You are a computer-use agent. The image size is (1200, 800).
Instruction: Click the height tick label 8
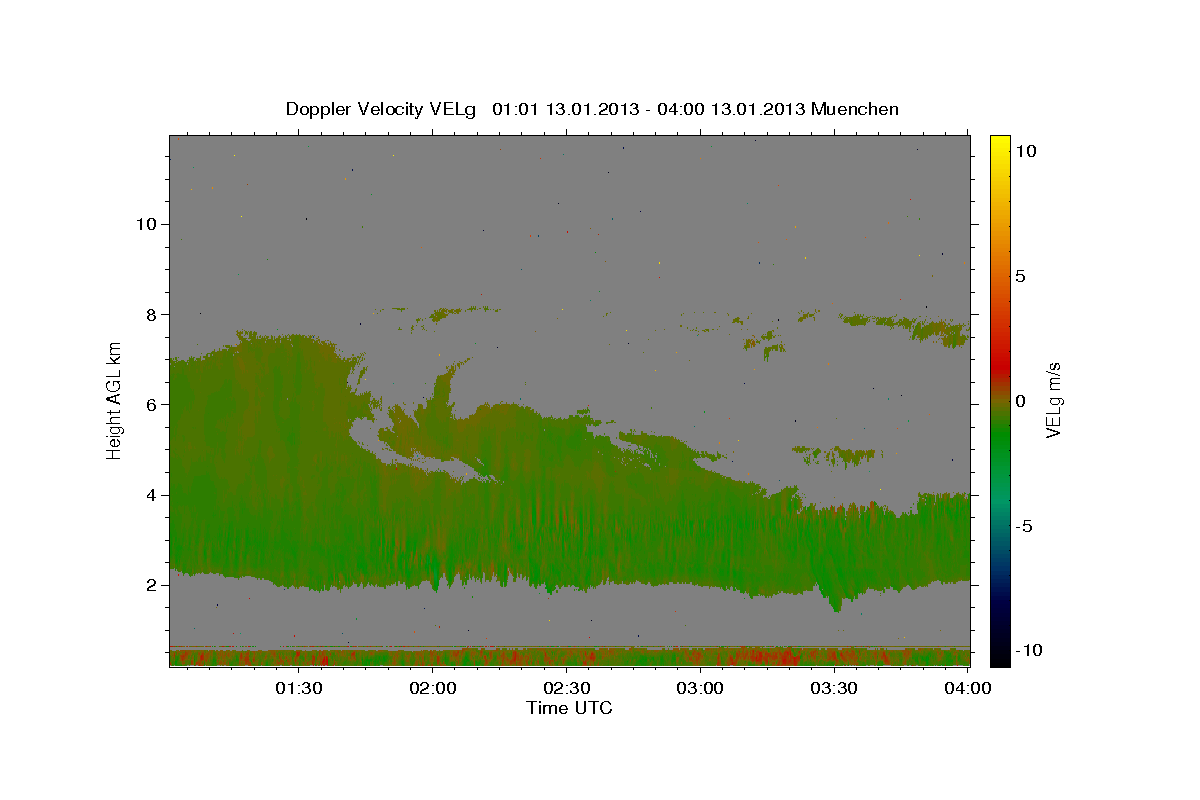(x=152, y=314)
